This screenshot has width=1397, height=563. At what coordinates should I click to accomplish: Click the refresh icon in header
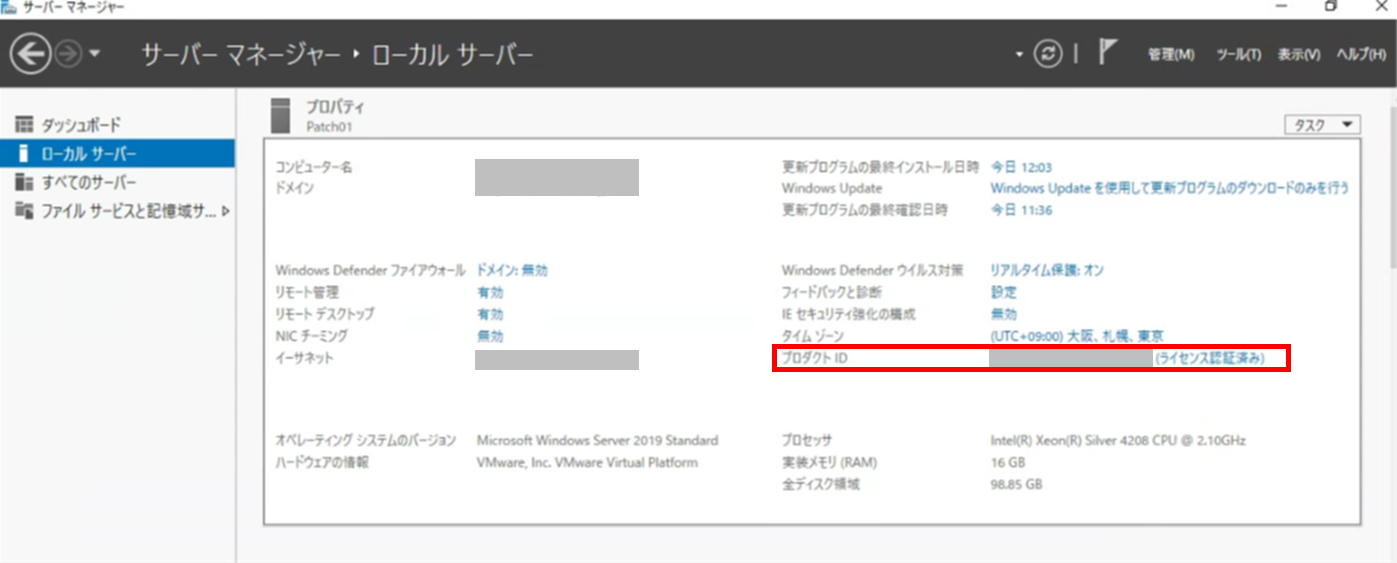click(1048, 54)
